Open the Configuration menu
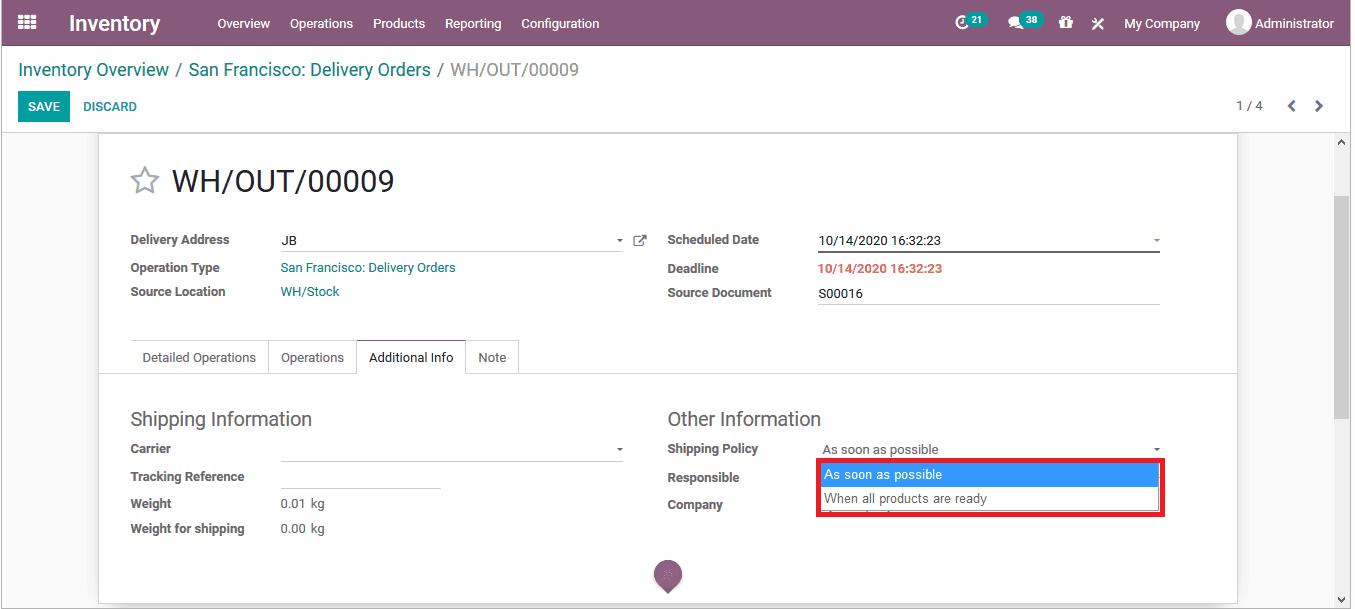 click(x=560, y=23)
